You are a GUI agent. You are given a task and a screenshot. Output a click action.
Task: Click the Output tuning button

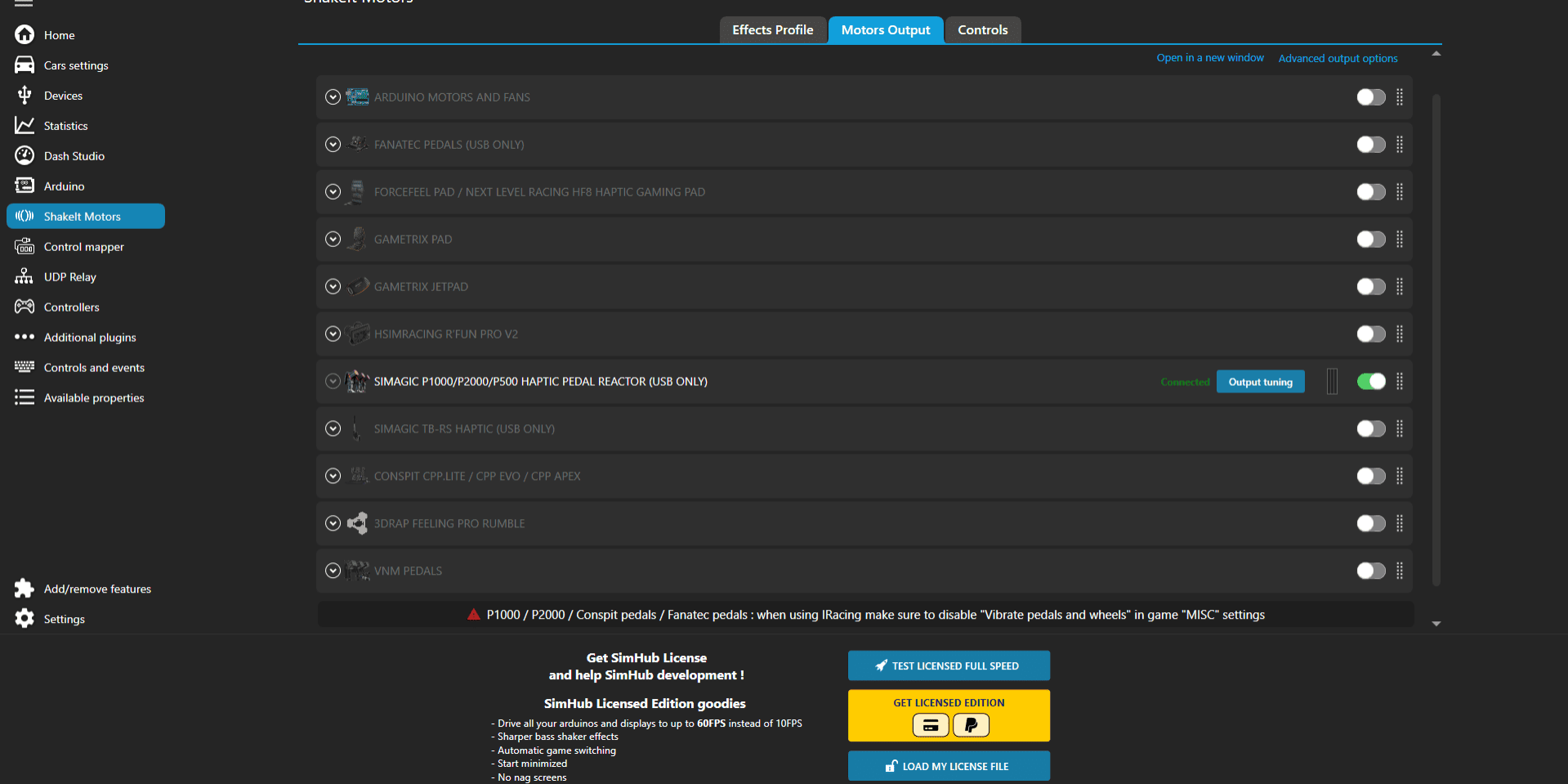[1260, 382]
